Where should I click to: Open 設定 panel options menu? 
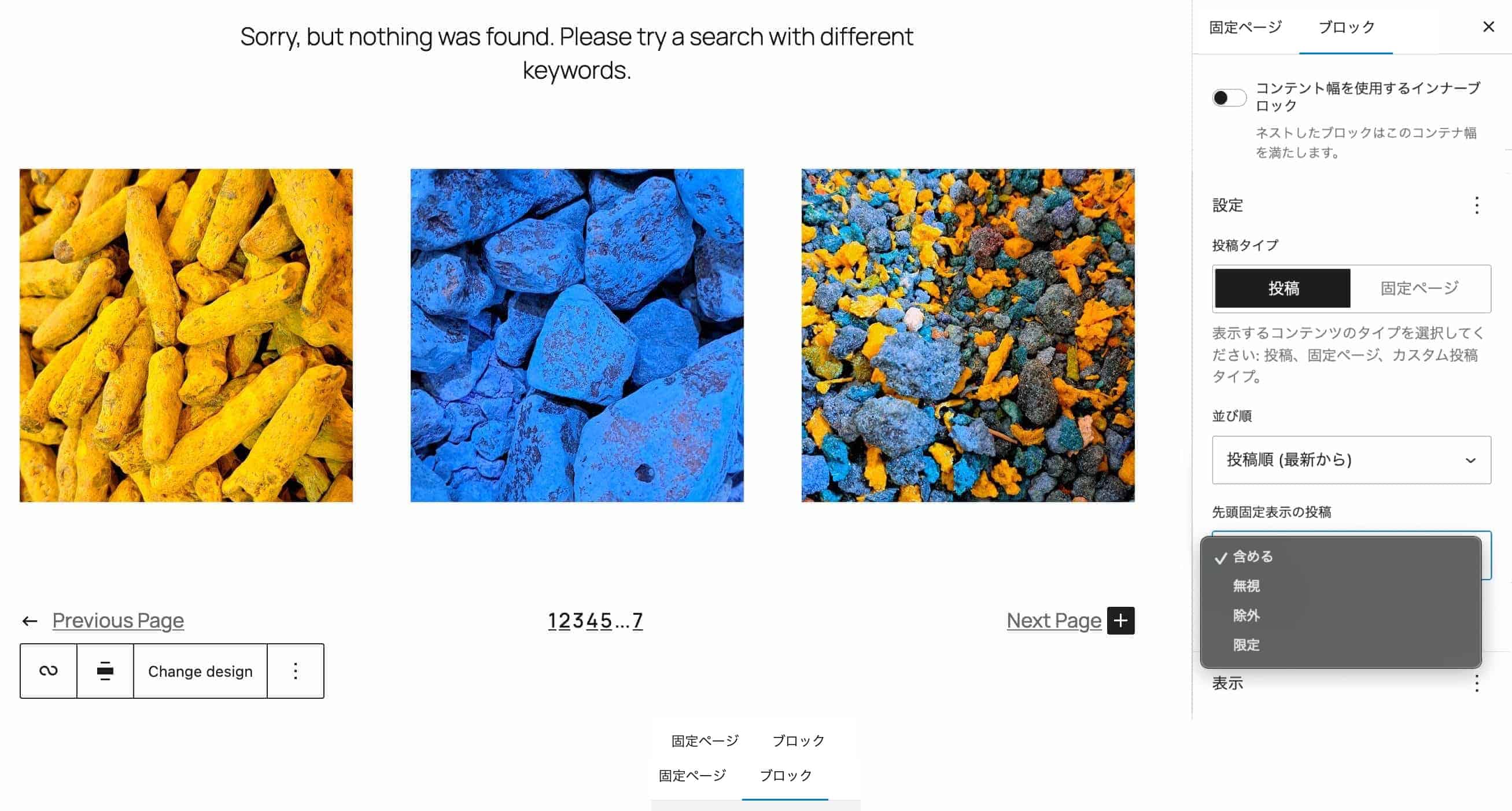(x=1476, y=205)
